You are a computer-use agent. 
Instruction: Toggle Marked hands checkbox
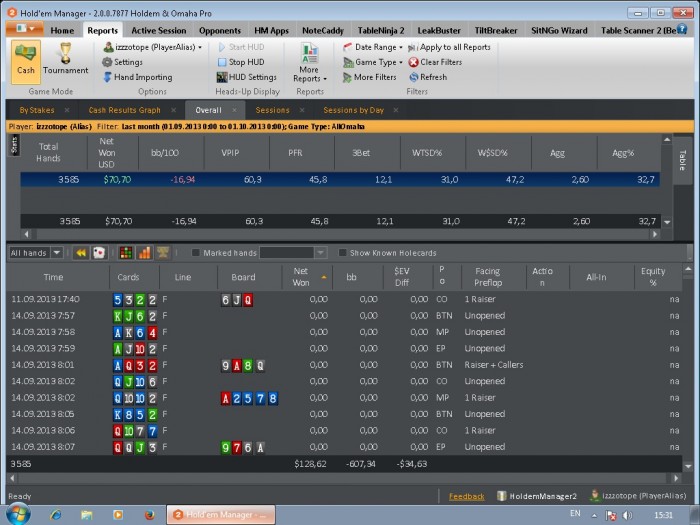point(195,253)
